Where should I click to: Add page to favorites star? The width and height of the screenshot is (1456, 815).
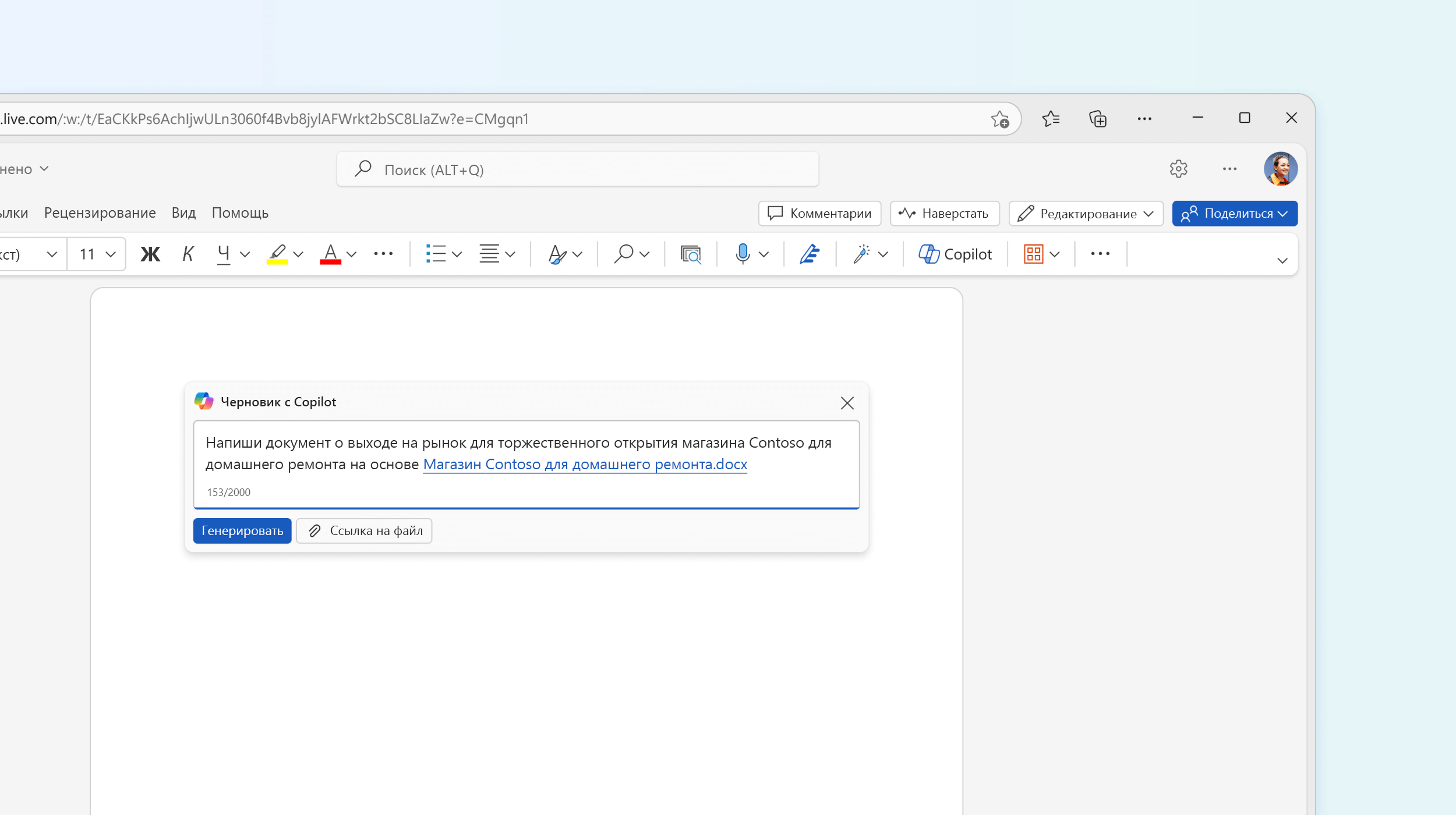(x=1000, y=119)
